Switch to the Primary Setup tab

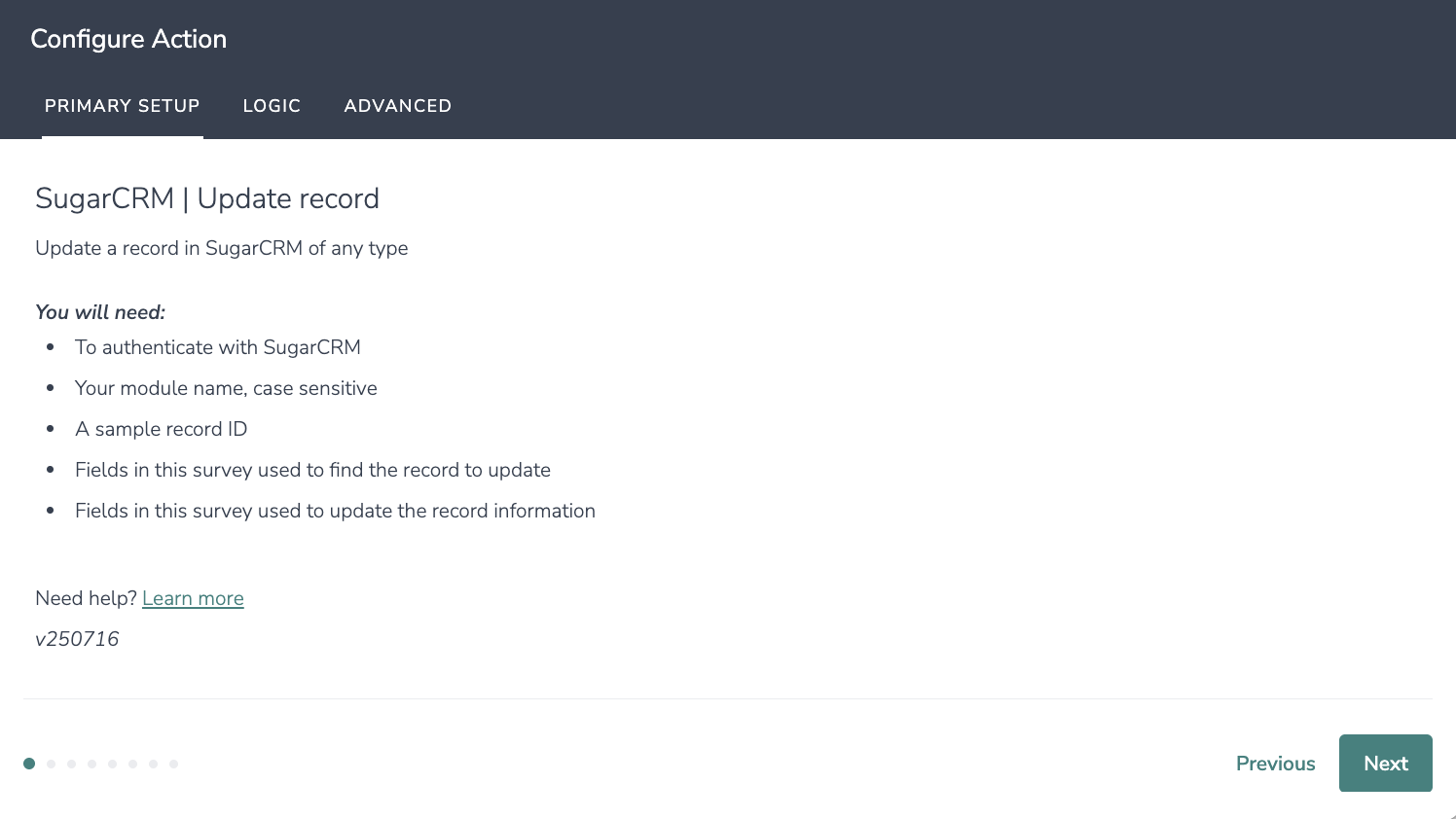123,106
